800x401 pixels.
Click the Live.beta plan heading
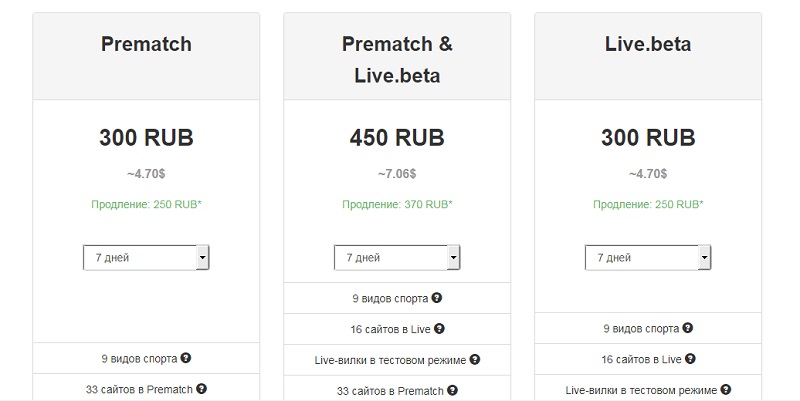pos(648,44)
